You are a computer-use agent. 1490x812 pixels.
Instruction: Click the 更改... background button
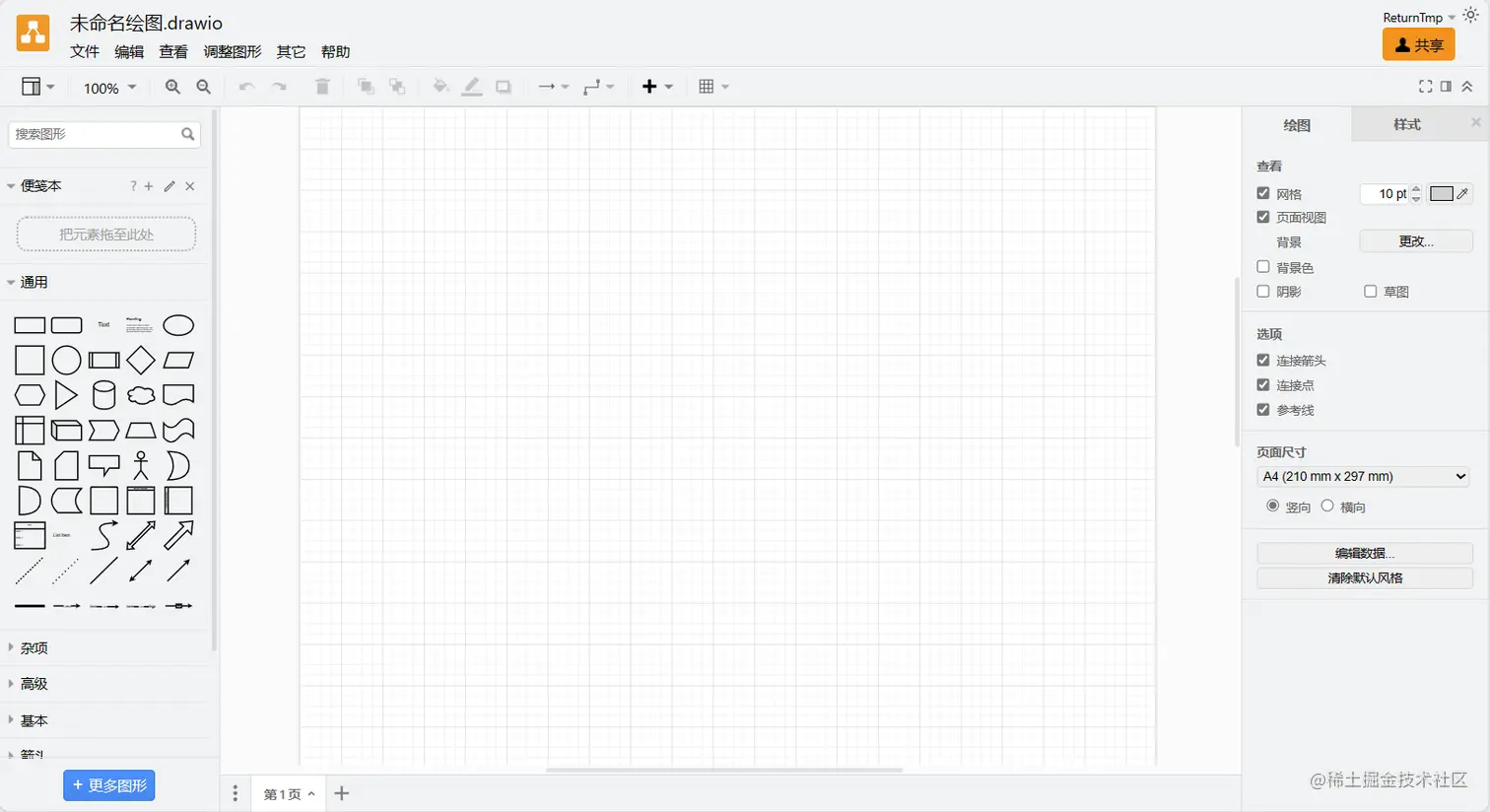pyautogui.click(x=1416, y=241)
